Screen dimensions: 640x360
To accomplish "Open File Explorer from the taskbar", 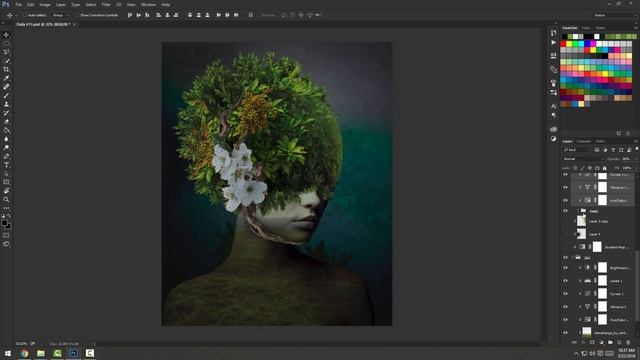I will 41,353.
